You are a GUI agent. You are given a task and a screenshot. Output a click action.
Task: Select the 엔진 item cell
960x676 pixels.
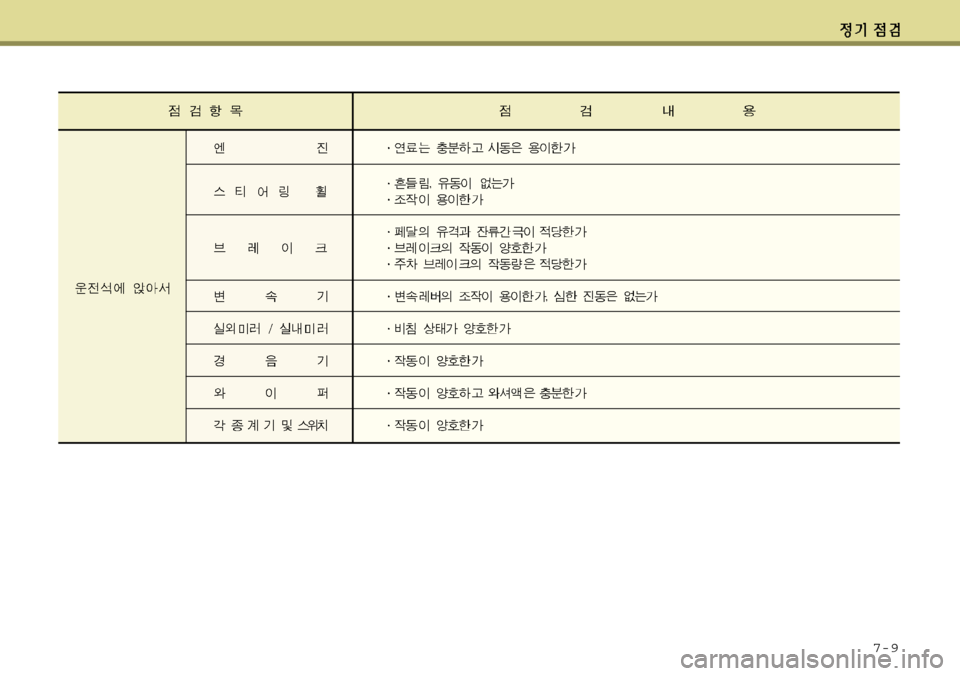(x=270, y=148)
